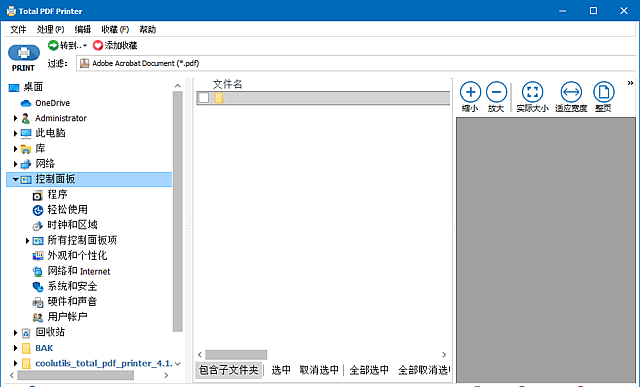Click the plus magnifier zoom icon

[470, 92]
